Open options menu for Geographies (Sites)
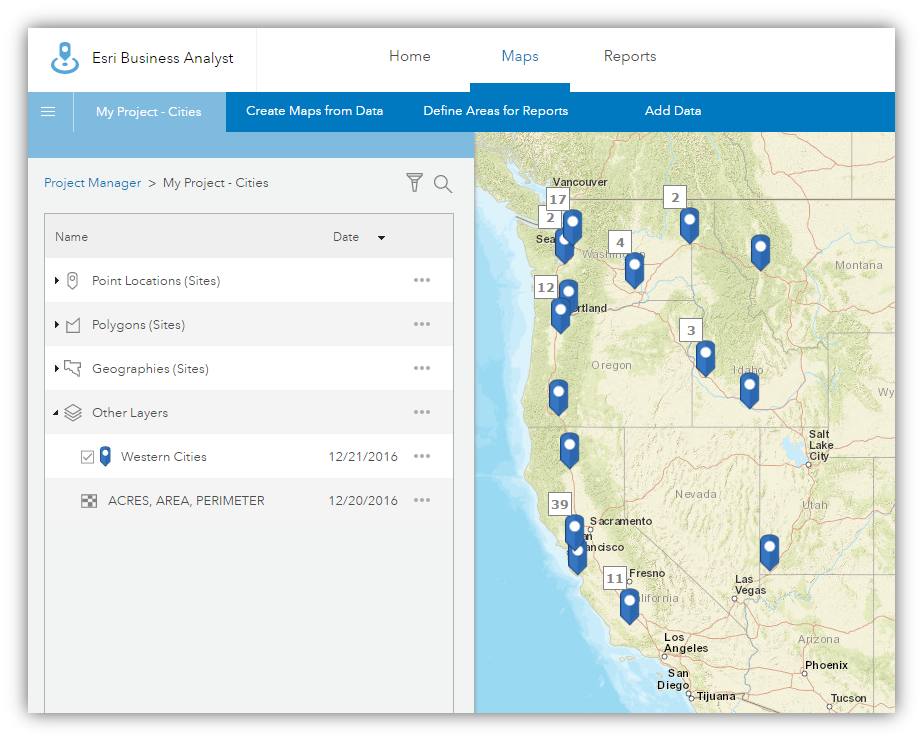The width and height of the screenshot is (923, 741). coord(421,368)
